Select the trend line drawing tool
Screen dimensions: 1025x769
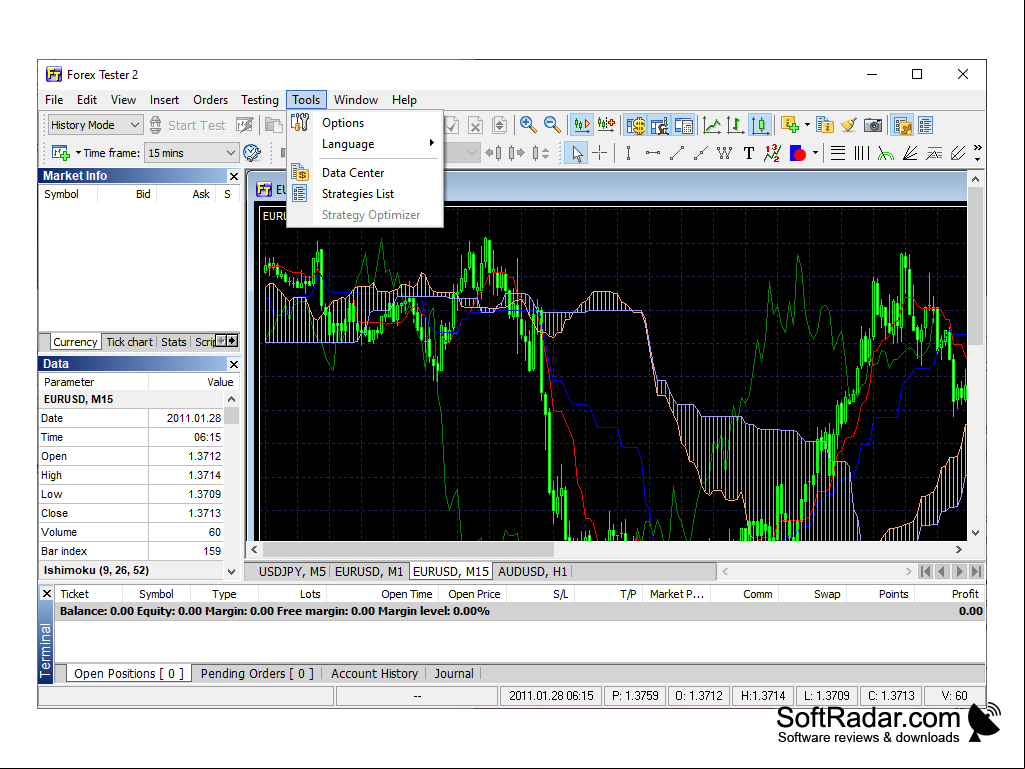(677, 154)
